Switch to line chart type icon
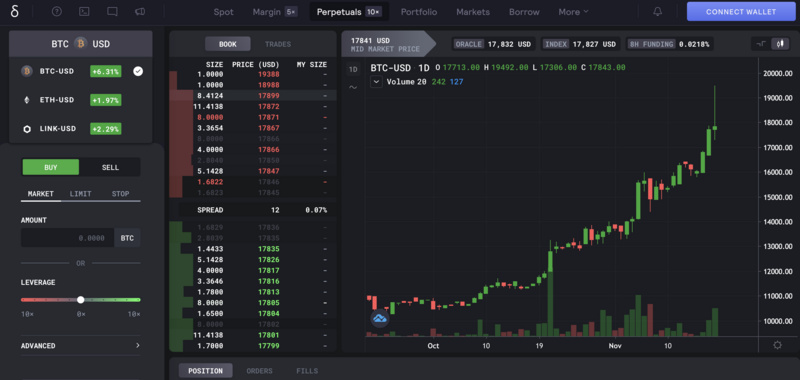Image resolution: width=800 pixels, height=380 pixels. point(761,44)
